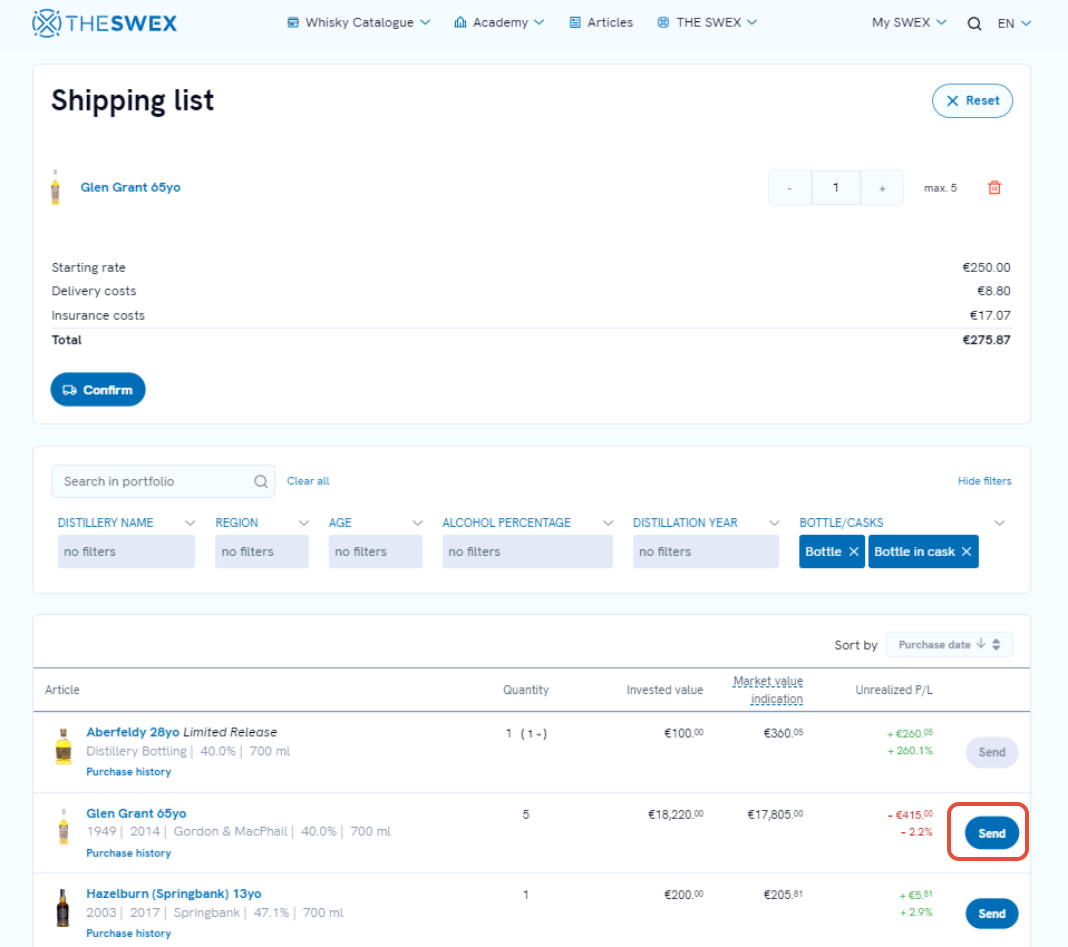The image size is (1068, 947).
Task: Click Distillery Name no filters box
Action: tap(126, 552)
